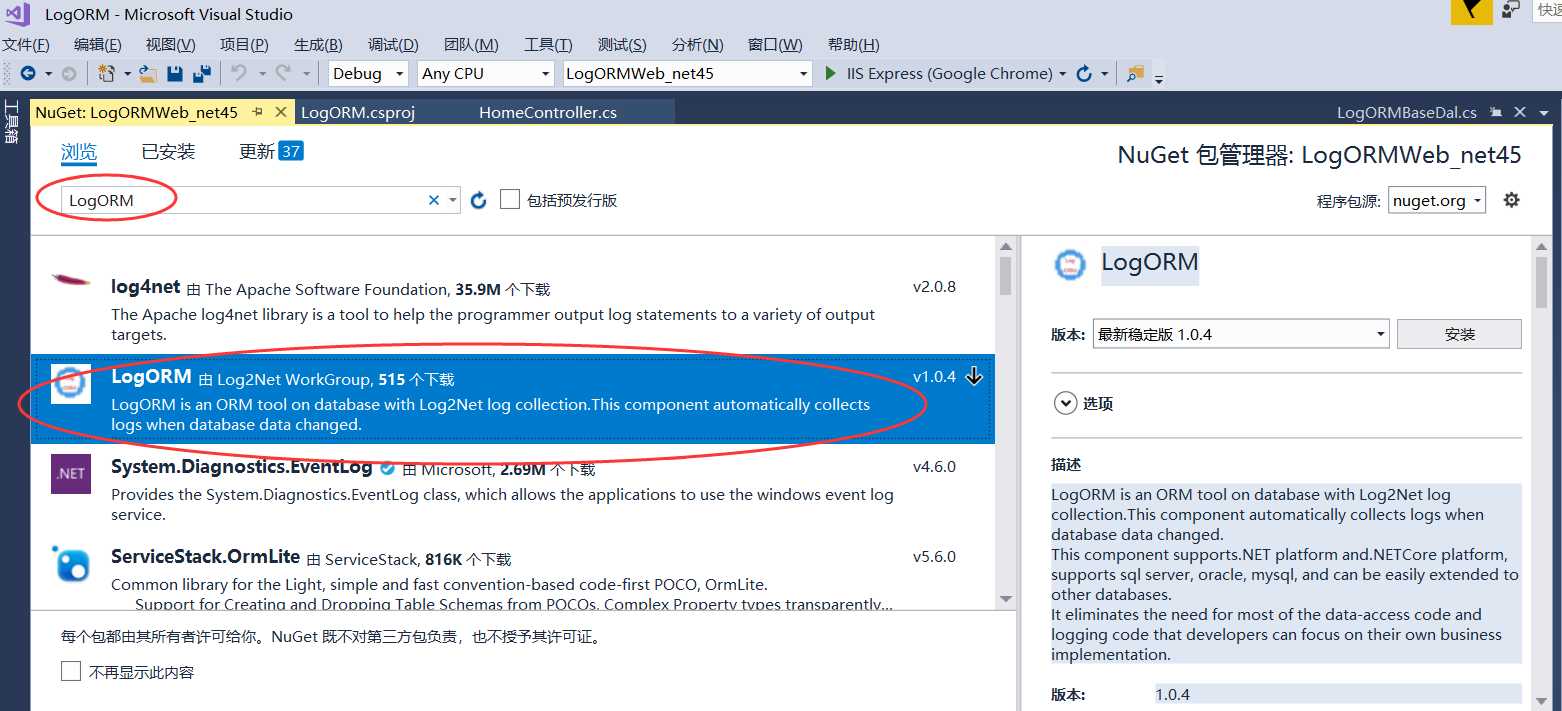Click the download arrow on LogORM package
The image size is (1562, 711).
(974, 377)
